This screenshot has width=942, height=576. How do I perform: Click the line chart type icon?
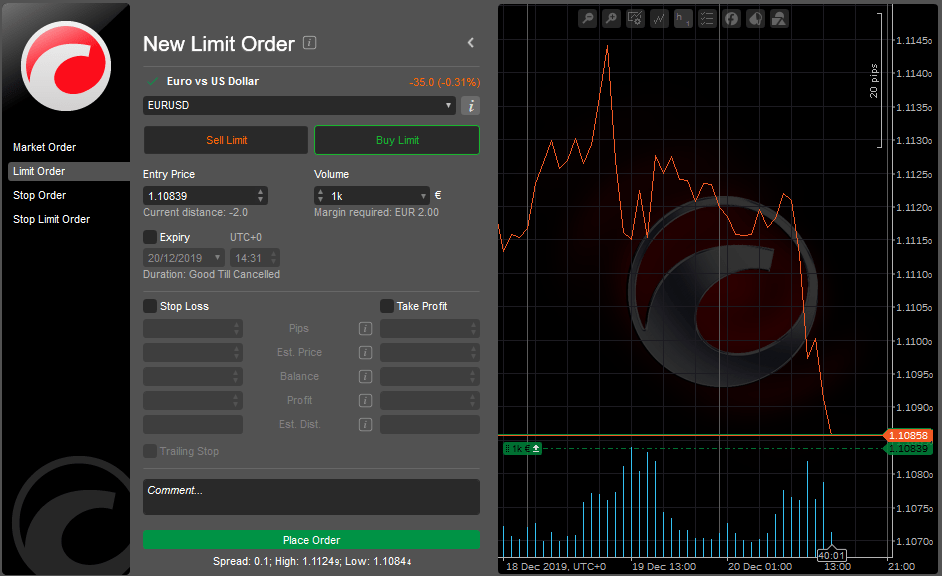659,18
